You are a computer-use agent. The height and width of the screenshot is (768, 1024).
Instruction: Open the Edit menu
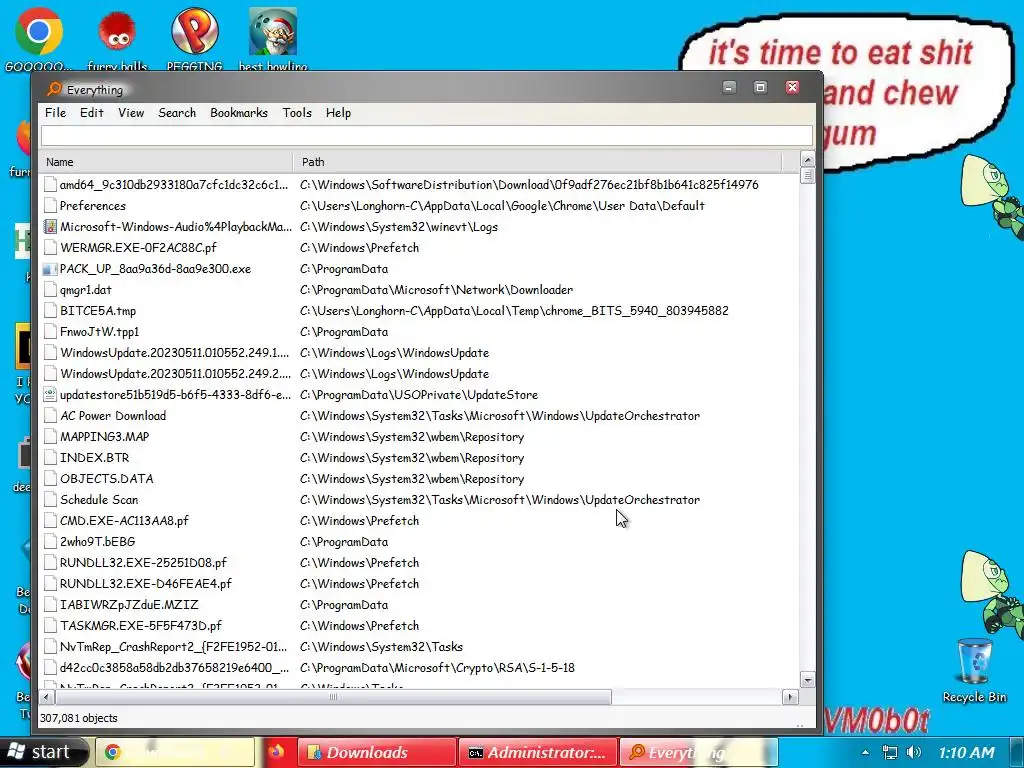91,113
